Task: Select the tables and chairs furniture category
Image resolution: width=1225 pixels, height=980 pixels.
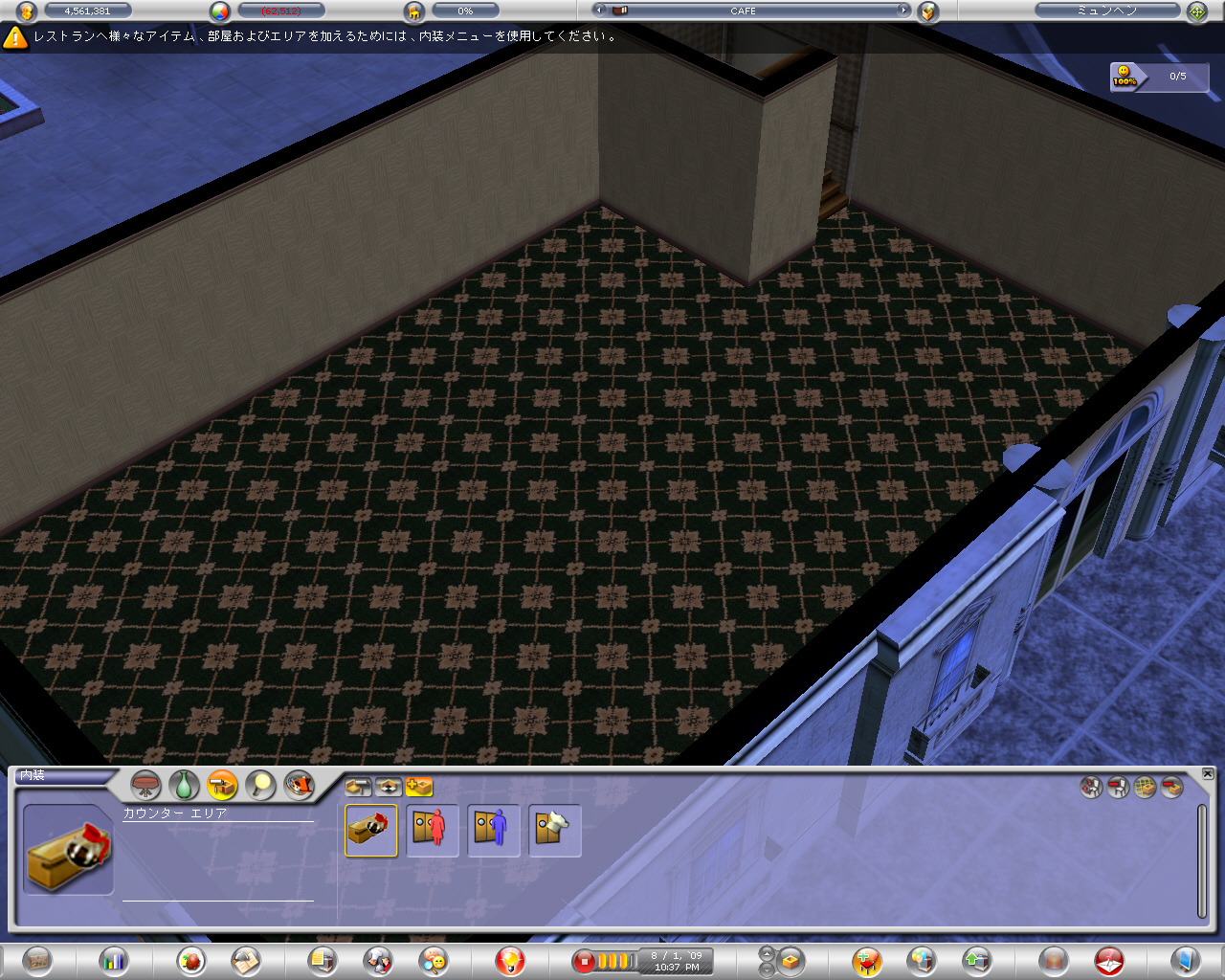Action: [145, 785]
